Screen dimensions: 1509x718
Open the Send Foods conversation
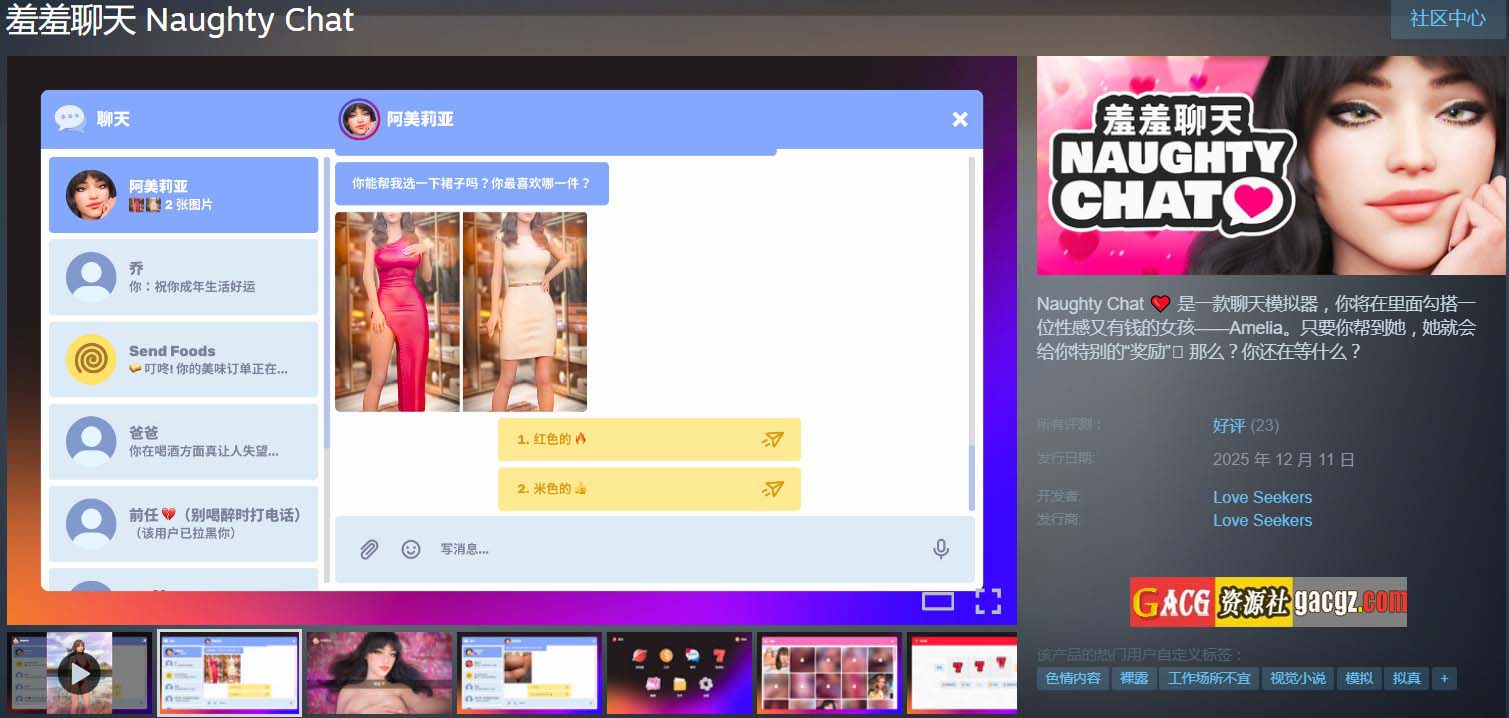(x=184, y=359)
